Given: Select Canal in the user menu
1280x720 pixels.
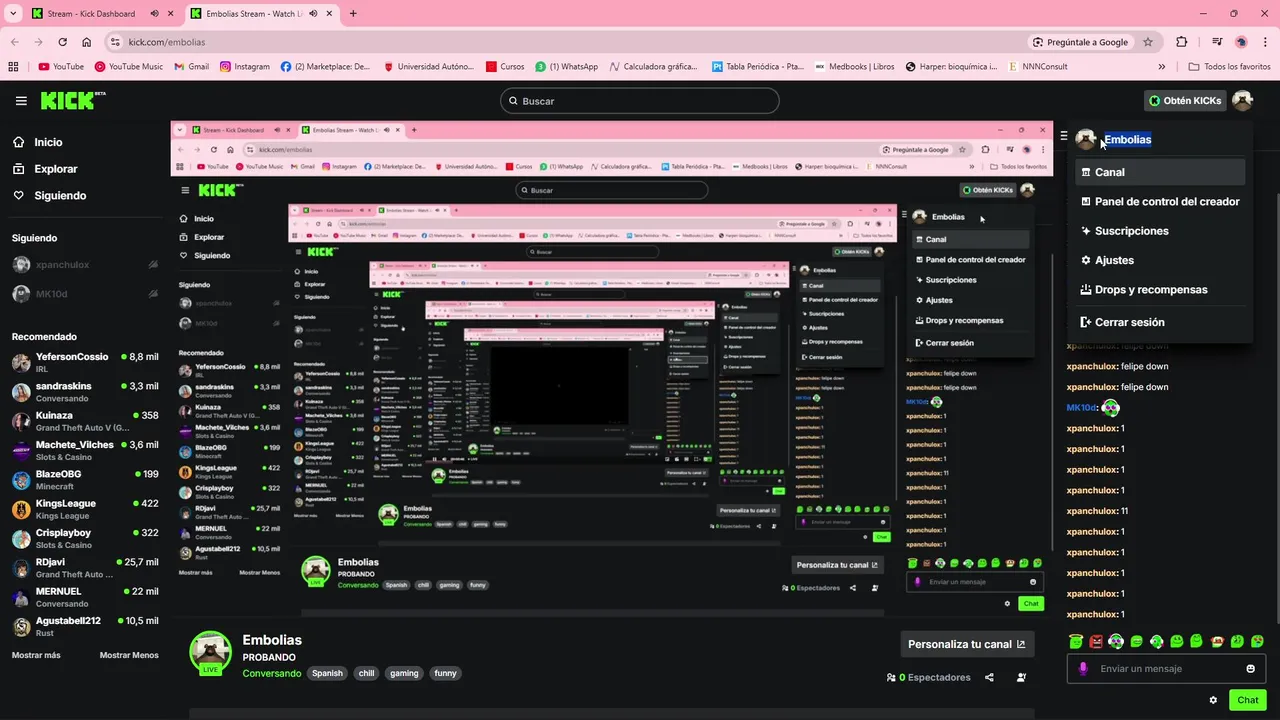Looking at the screenshot, I should [1160, 172].
